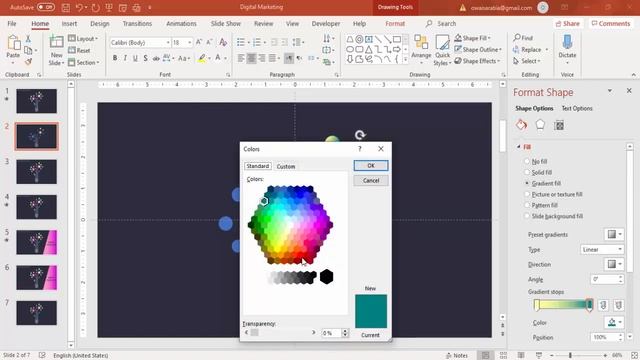Select slide 7 thumbnail
Viewport: 640px width, 360px height.
coord(36,313)
